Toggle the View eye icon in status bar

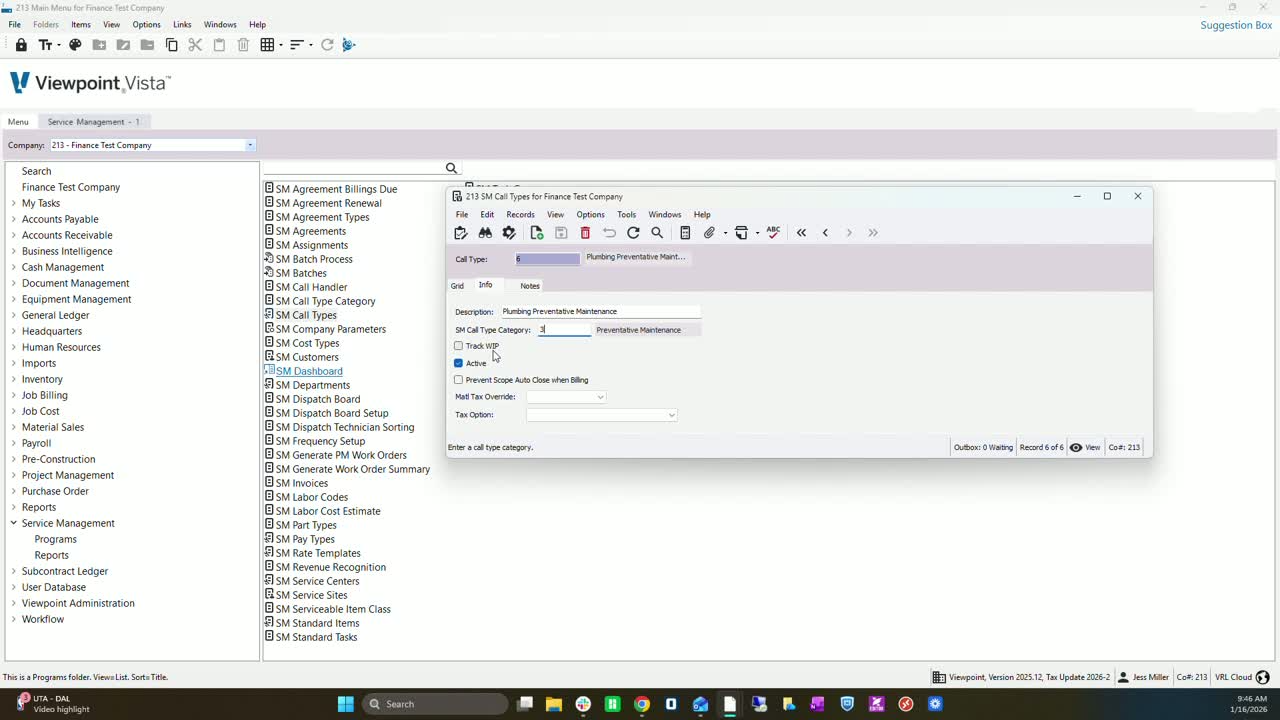[x=1076, y=448]
